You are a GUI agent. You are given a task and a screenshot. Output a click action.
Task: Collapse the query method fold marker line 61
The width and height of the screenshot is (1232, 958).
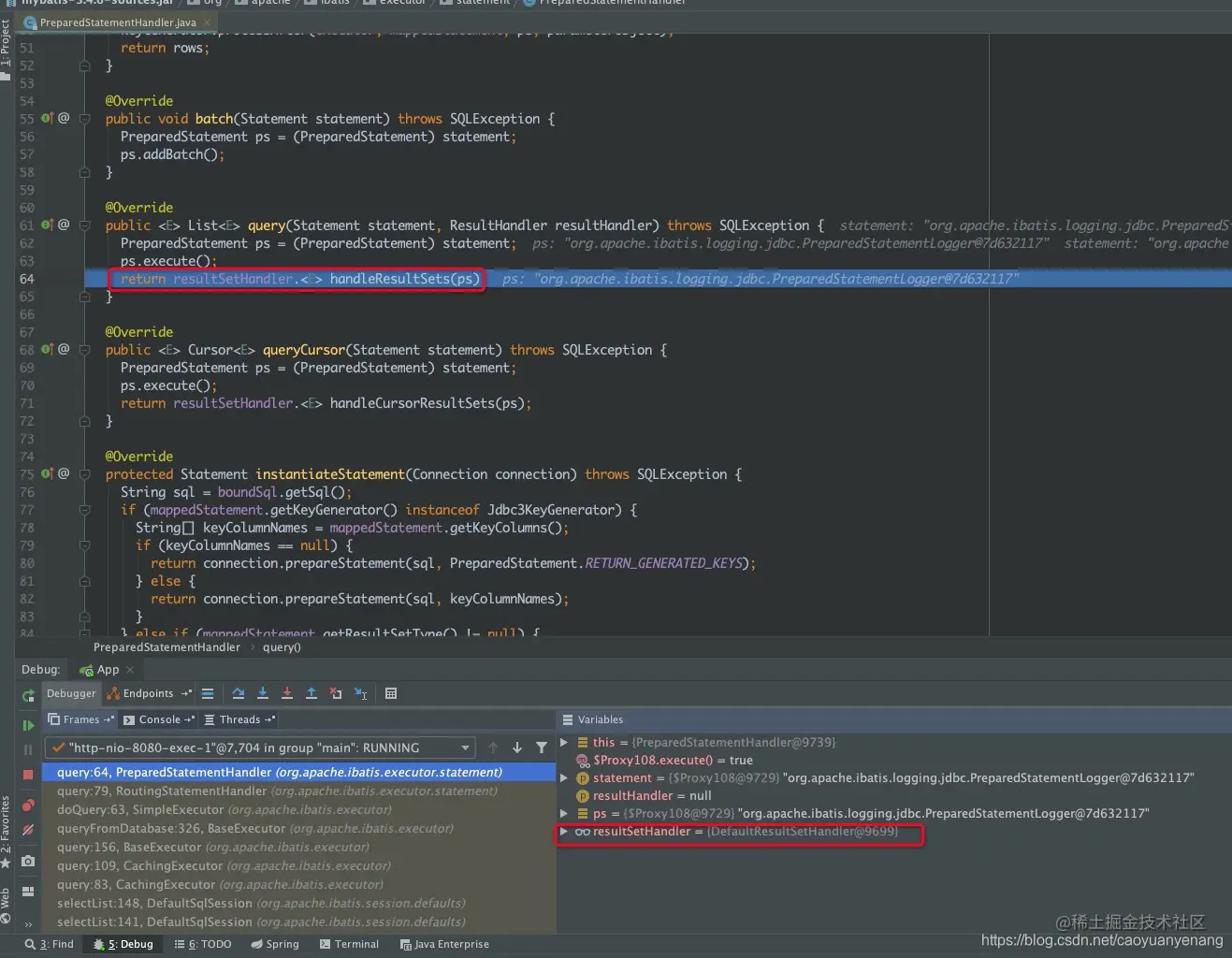(x=84, y=225)
